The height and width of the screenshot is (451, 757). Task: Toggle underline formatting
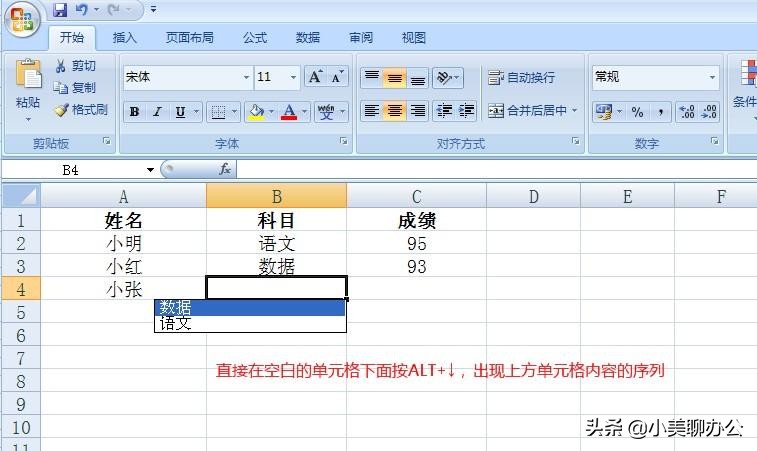pos(180,112)
